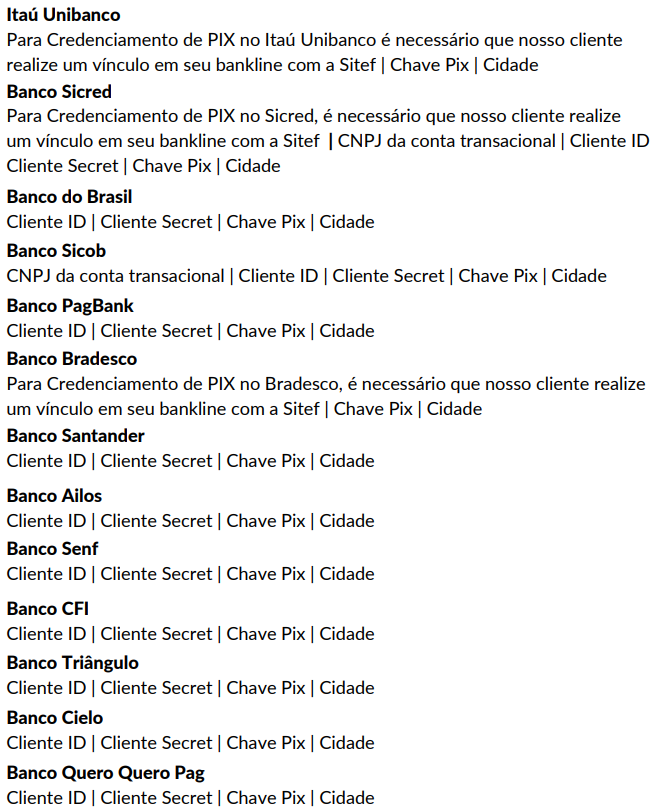This screenshot has width=654, height=808.
Task: Select the Banco Sicob title
Action: (56, 251)
